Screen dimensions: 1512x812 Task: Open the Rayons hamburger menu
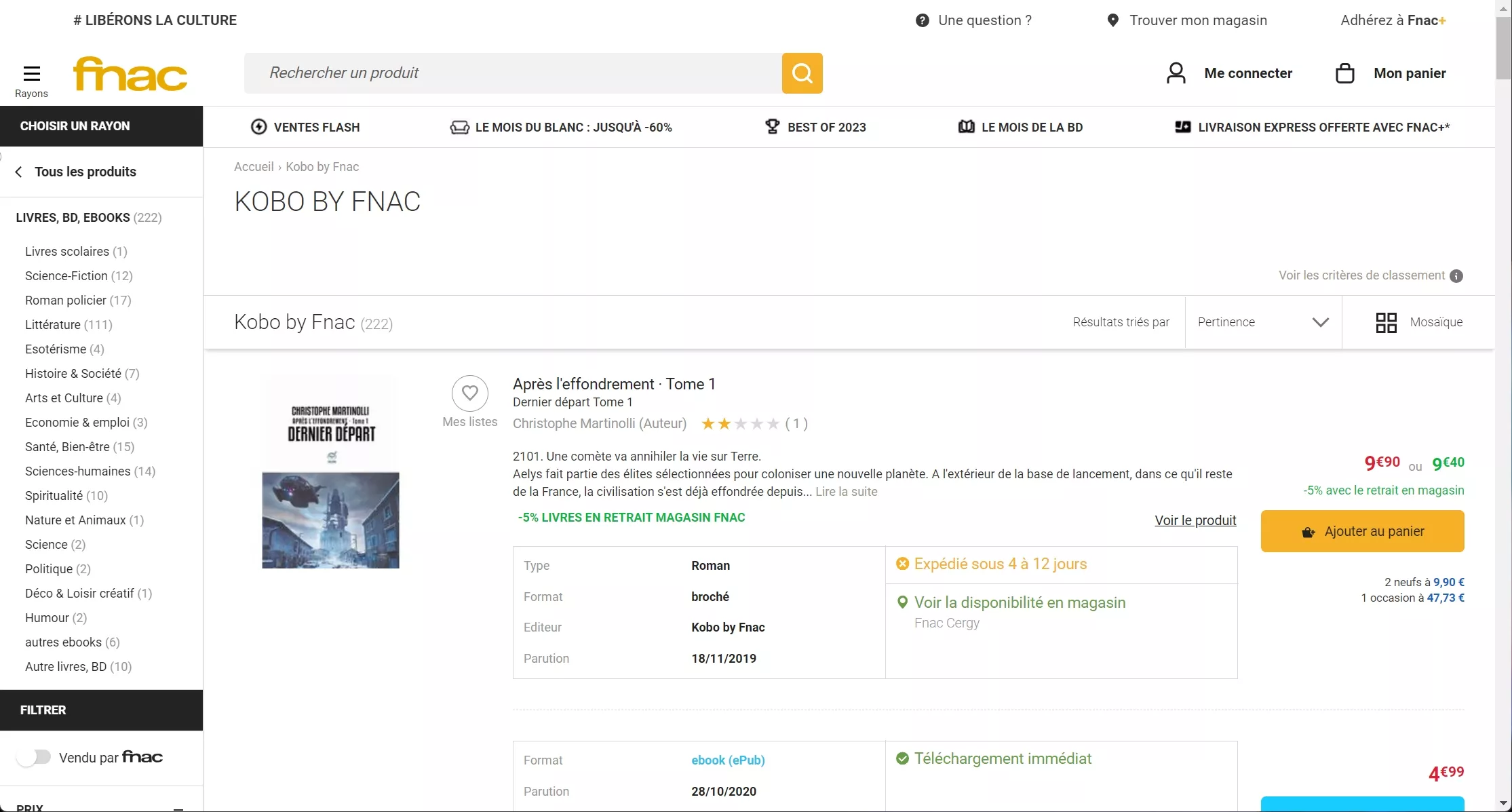(x=31, y=73)
